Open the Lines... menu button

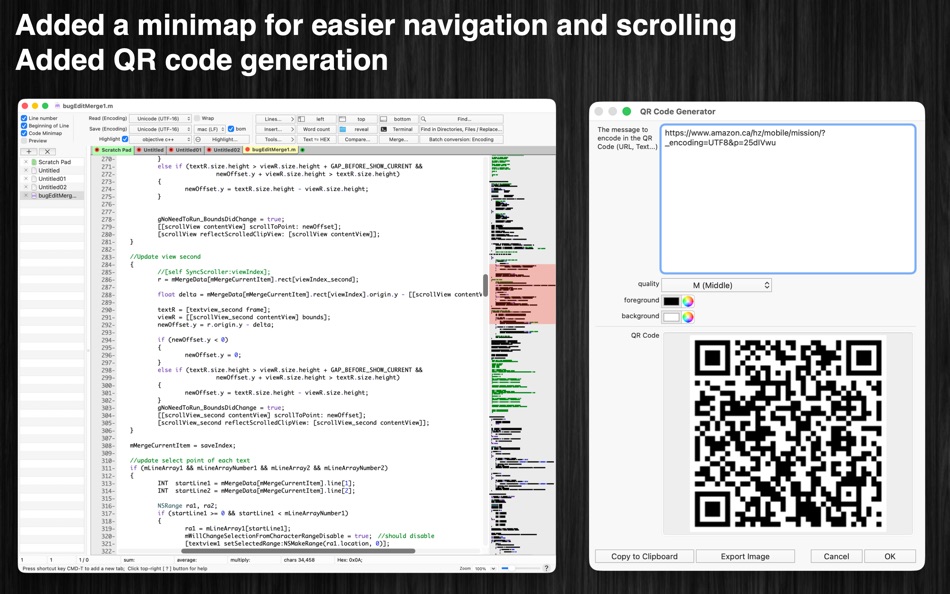274,119
